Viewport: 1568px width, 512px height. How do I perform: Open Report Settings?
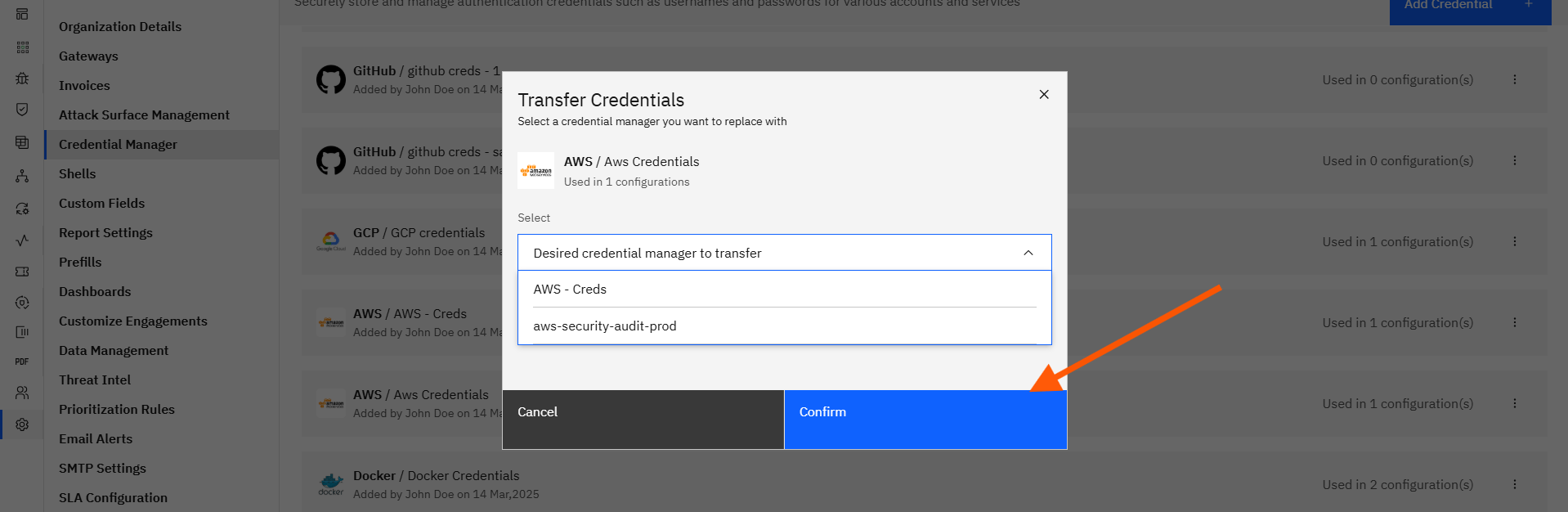coord(105,233)
